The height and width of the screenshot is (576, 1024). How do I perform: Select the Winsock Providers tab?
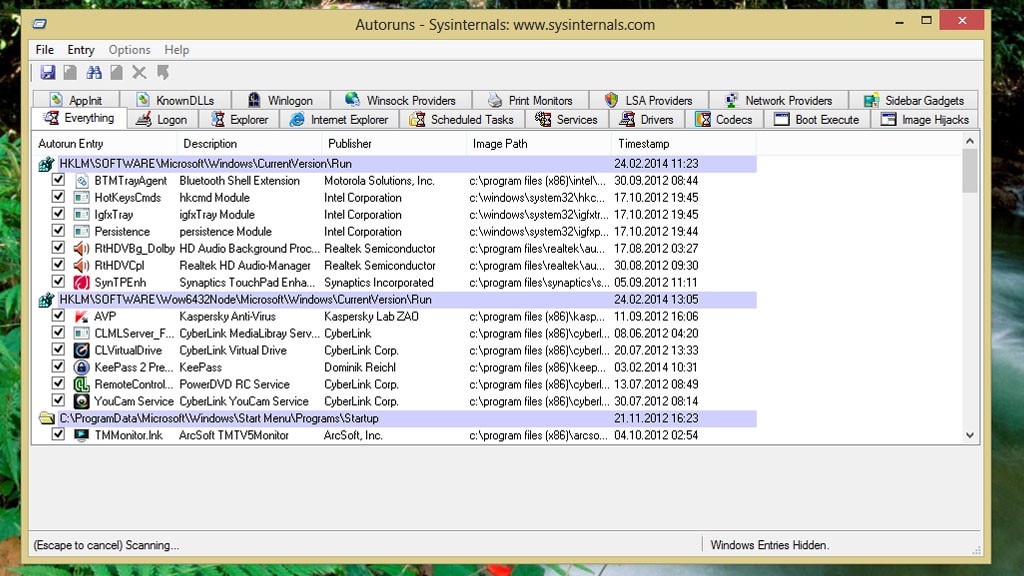coord(400,101)
